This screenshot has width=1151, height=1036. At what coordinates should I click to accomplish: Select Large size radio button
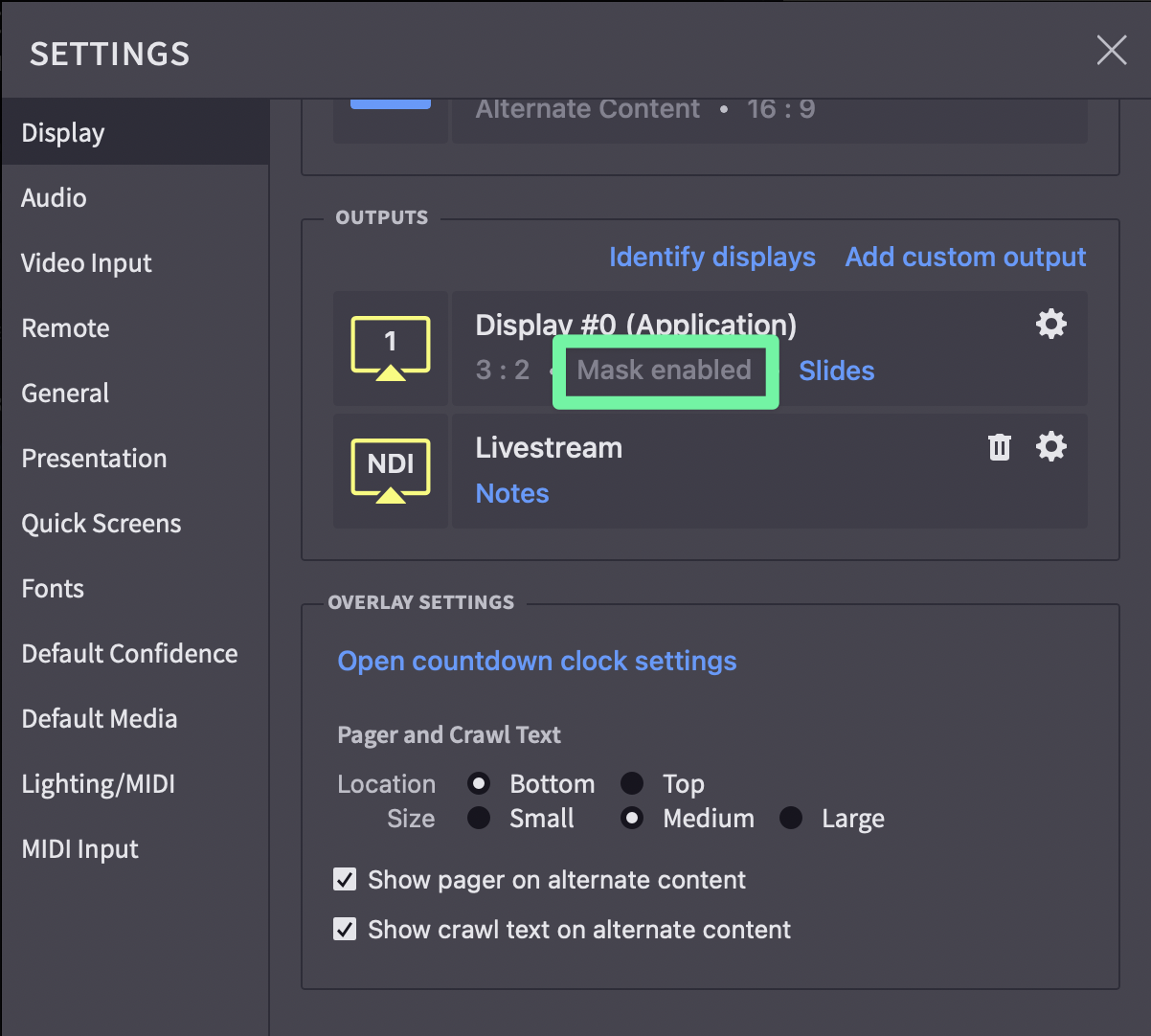pos(791,819)
